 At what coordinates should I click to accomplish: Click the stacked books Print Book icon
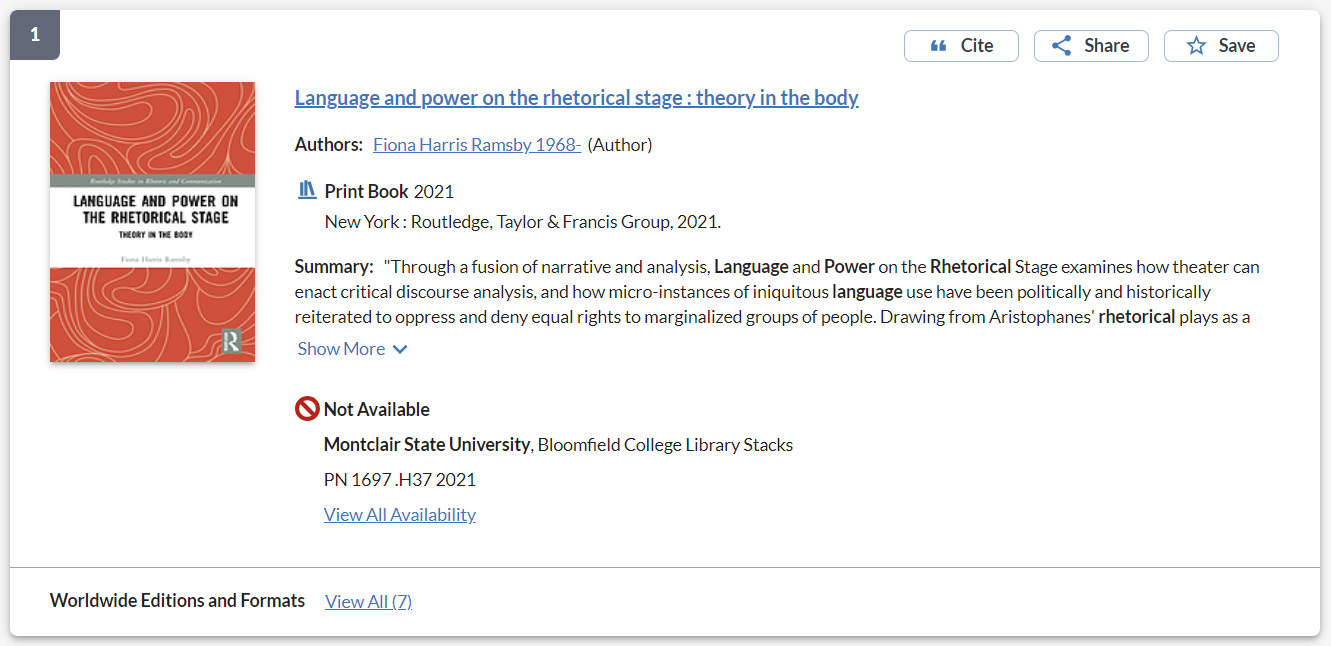pyautogui.click(x=307, y=190)
